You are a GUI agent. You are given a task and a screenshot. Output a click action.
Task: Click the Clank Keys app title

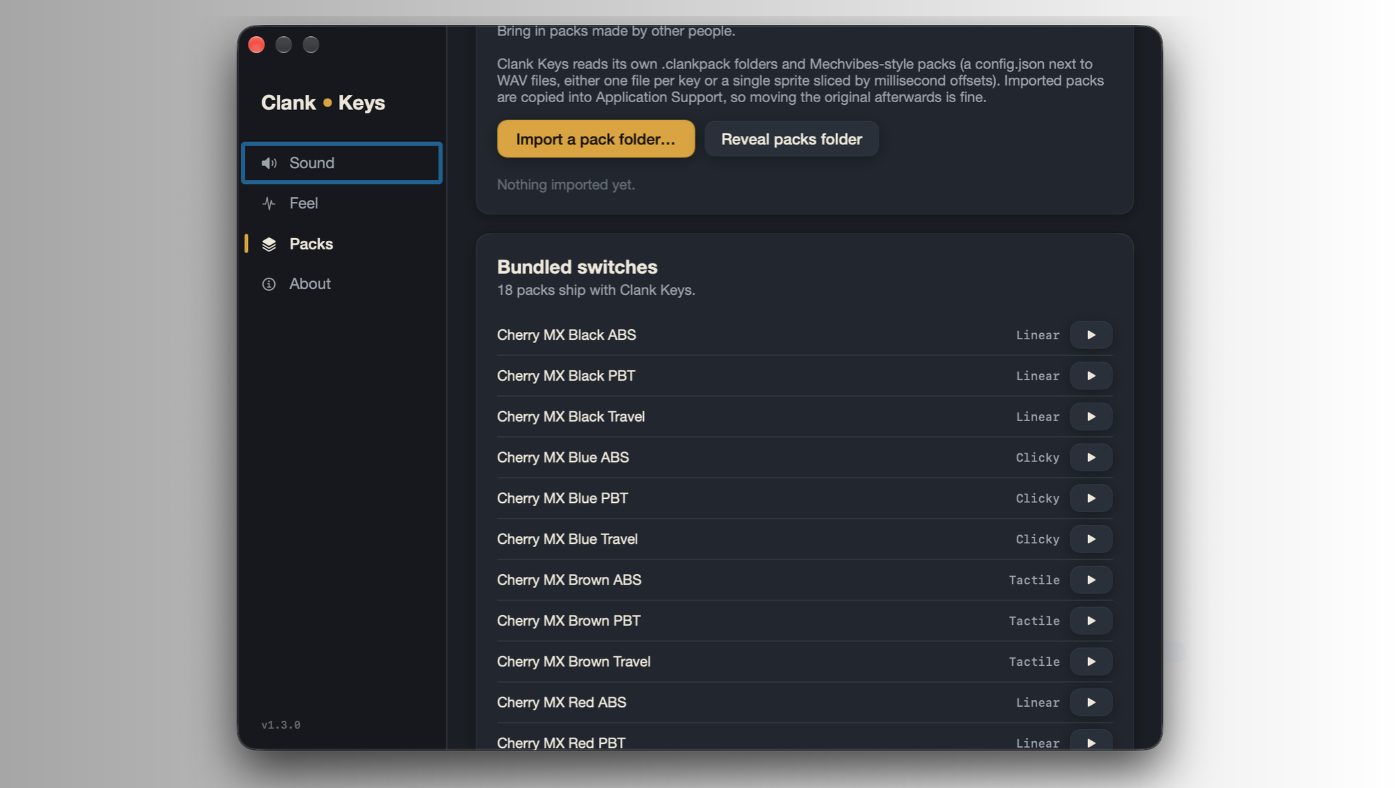click(323, 103)
